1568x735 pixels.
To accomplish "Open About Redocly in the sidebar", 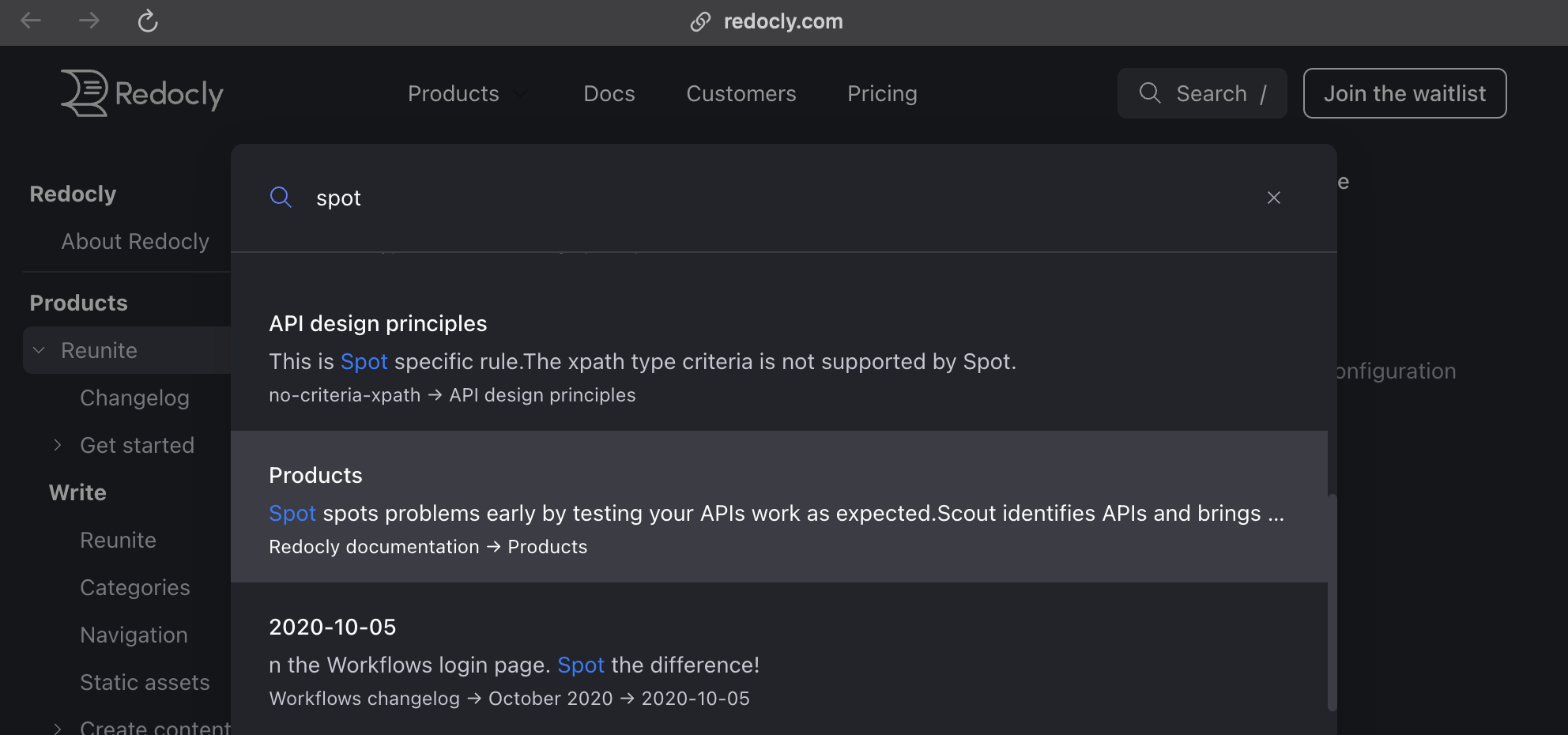I will click(x=135, y=241).
